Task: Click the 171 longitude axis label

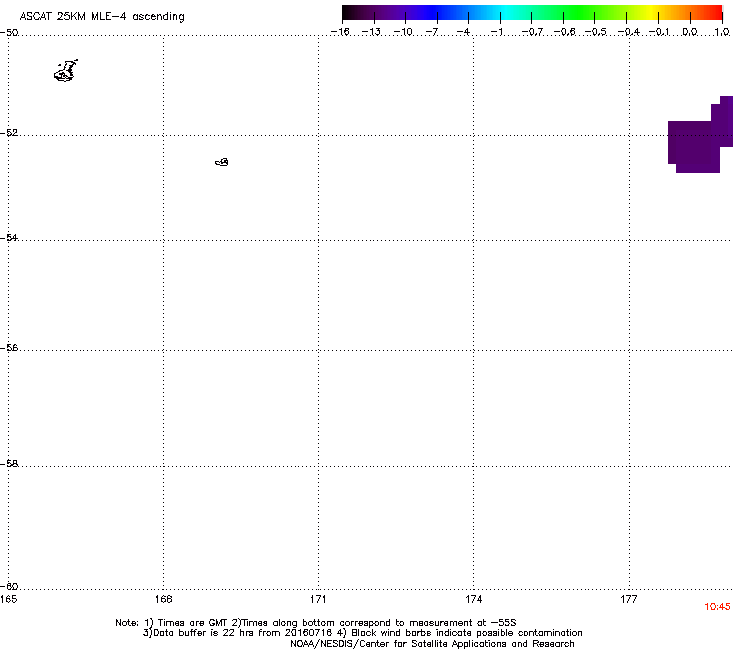Action: click(318, 599)
